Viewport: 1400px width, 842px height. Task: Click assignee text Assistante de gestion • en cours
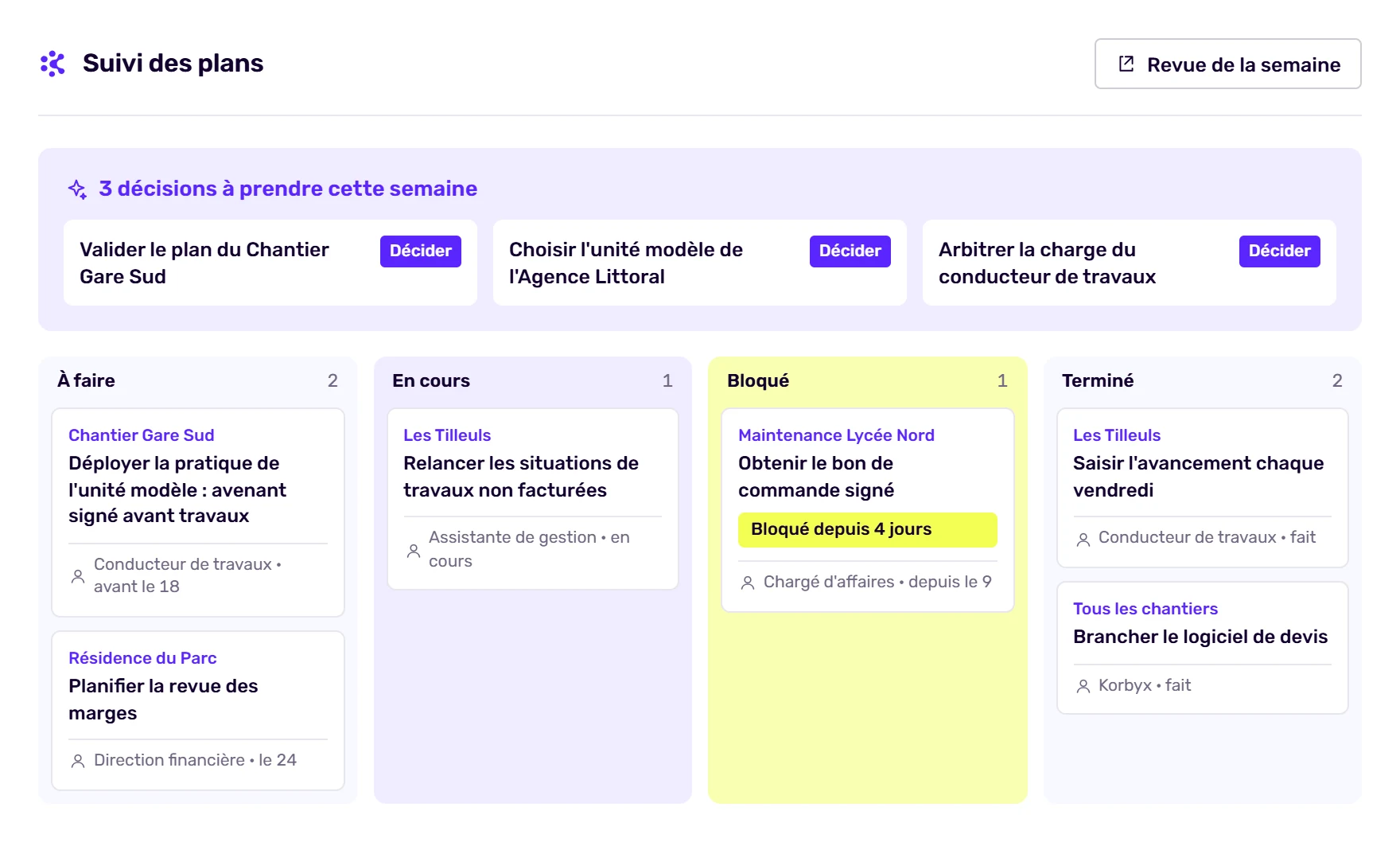[529, 550]
